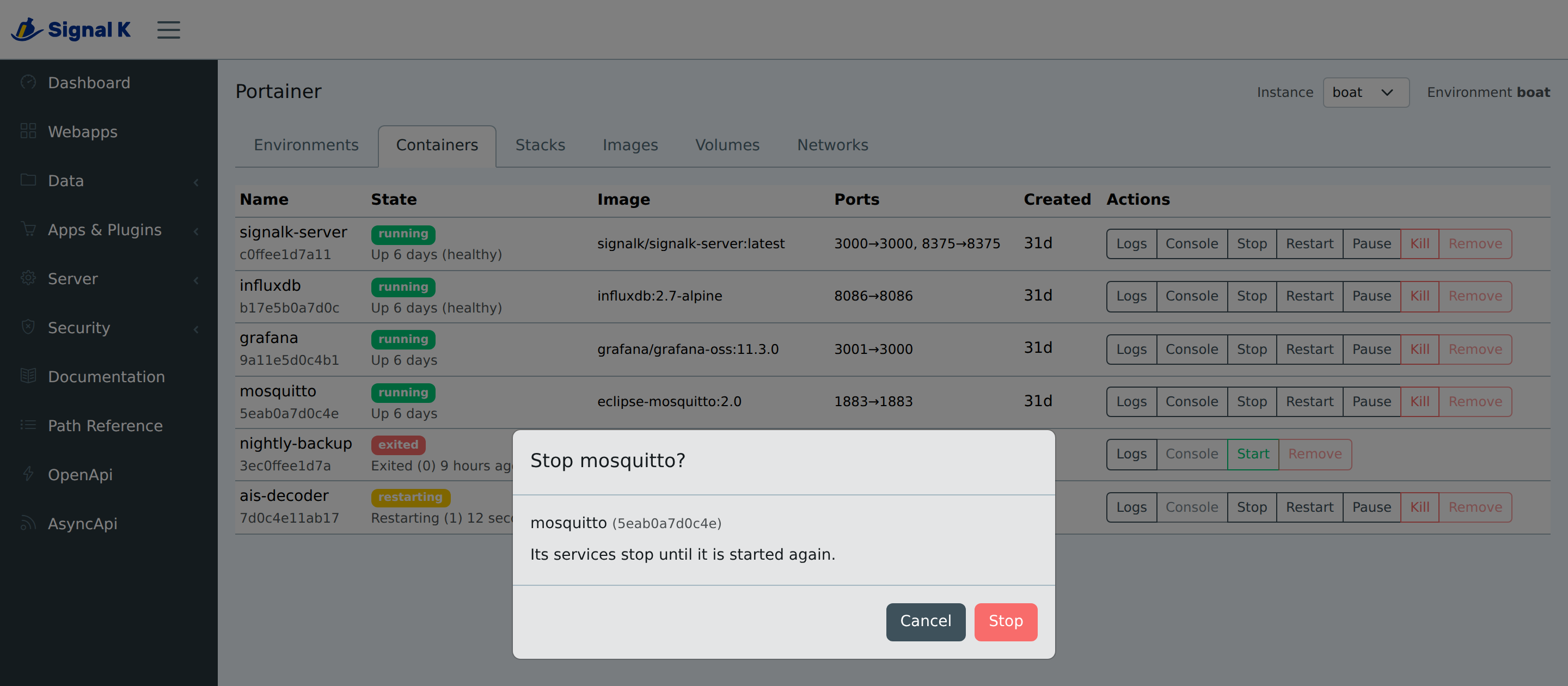Remove the signalk-server container
Screen dimensions: 1568x686
1475,243
